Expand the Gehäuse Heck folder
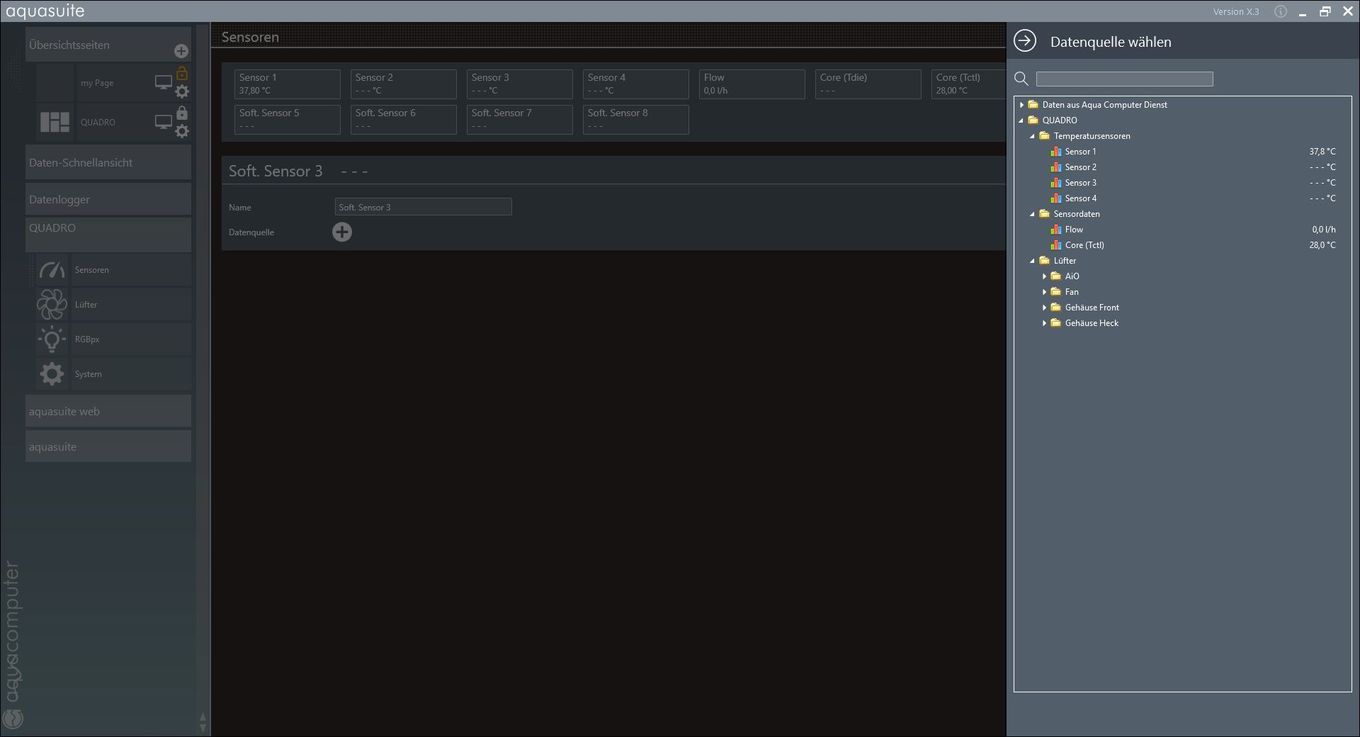The height and width of the screenshot is (737, 1360). (1044, 323)
